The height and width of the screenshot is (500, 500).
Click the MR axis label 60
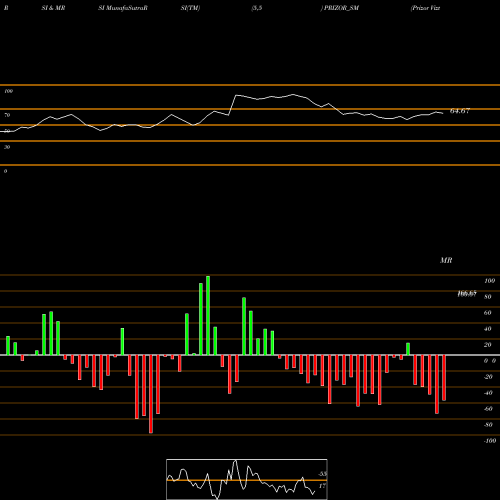(x=488, y=313)
